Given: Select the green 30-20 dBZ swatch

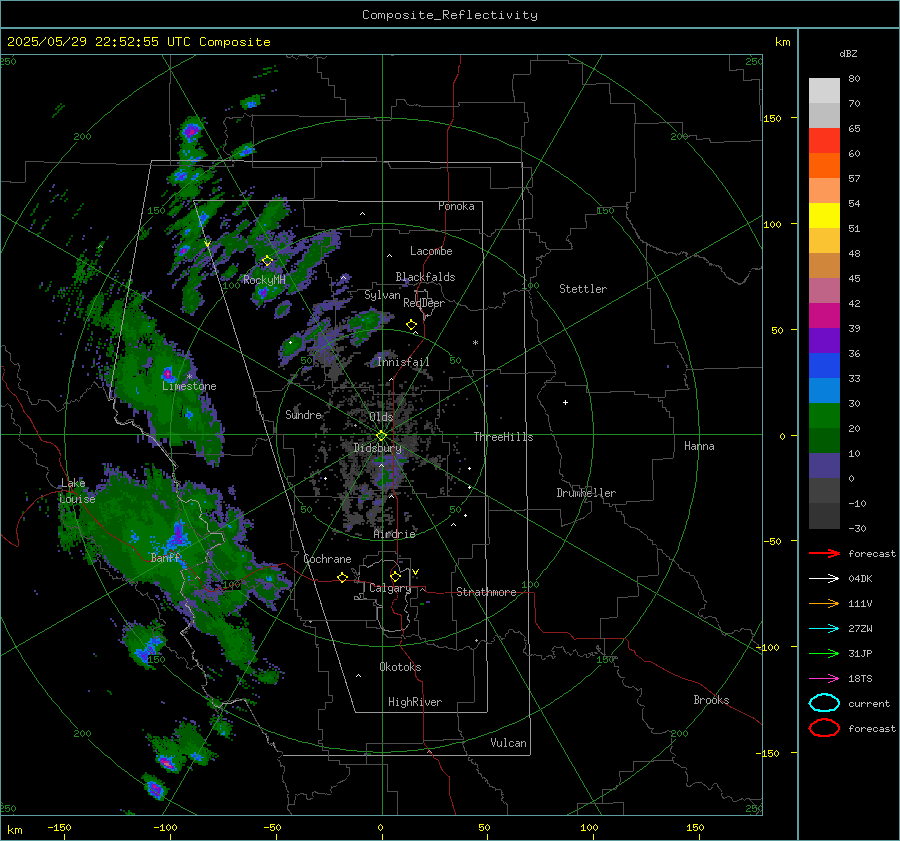Looking at the screenshot, I should [x=824, y=416].
